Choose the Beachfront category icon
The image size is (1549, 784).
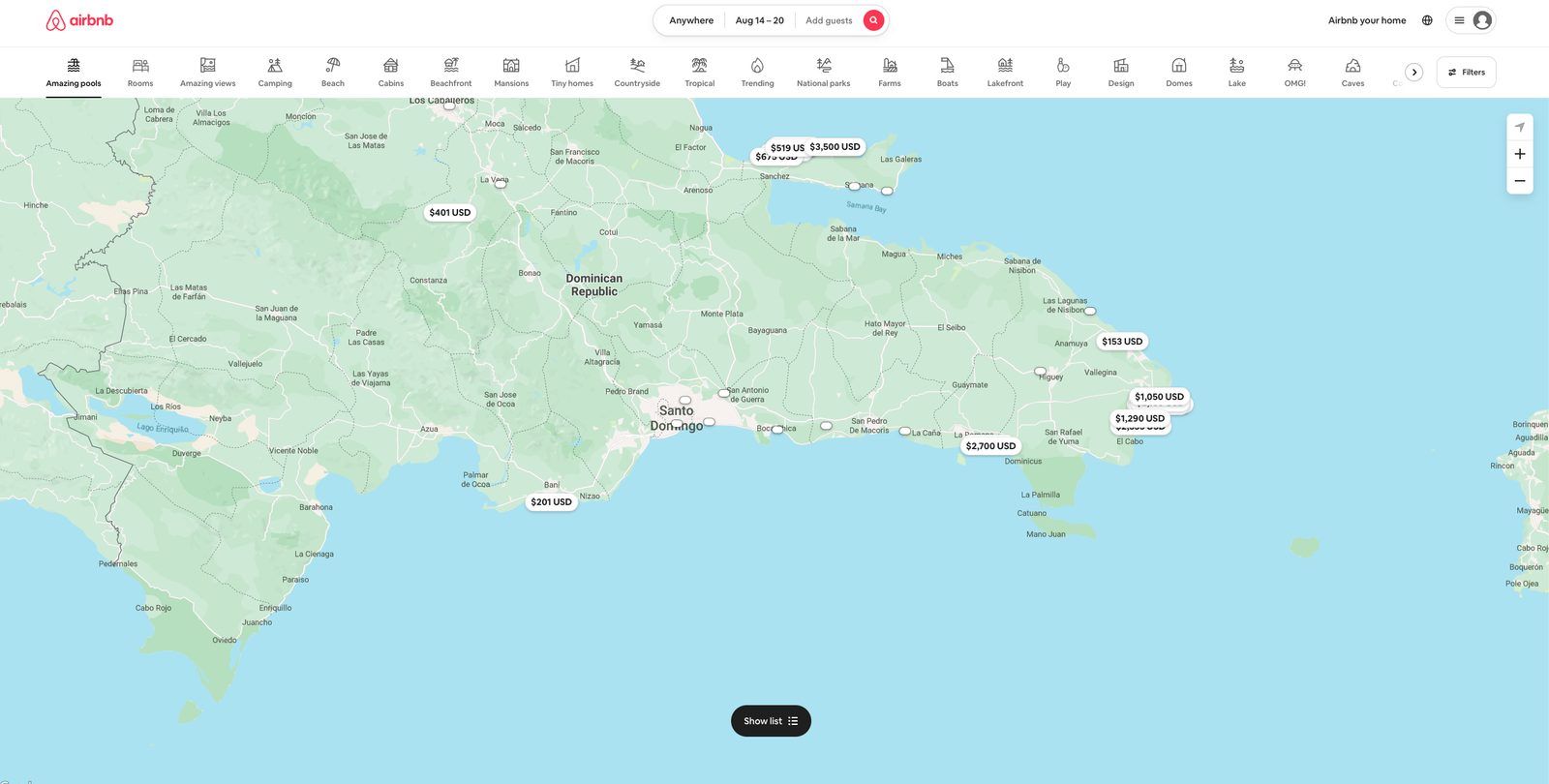tap(451, 66)
